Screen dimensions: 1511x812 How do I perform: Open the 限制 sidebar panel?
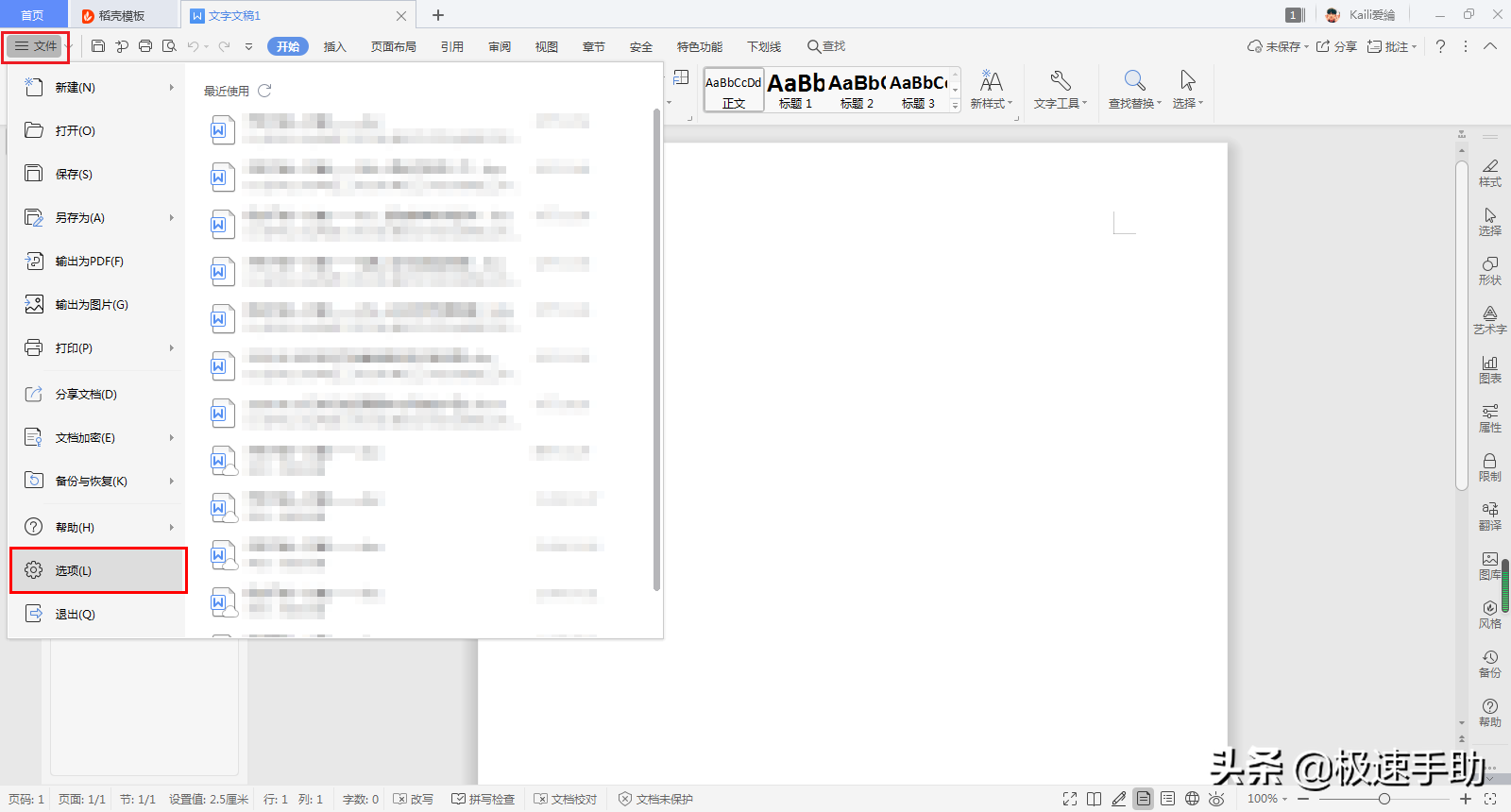(x=1490, y=467)
